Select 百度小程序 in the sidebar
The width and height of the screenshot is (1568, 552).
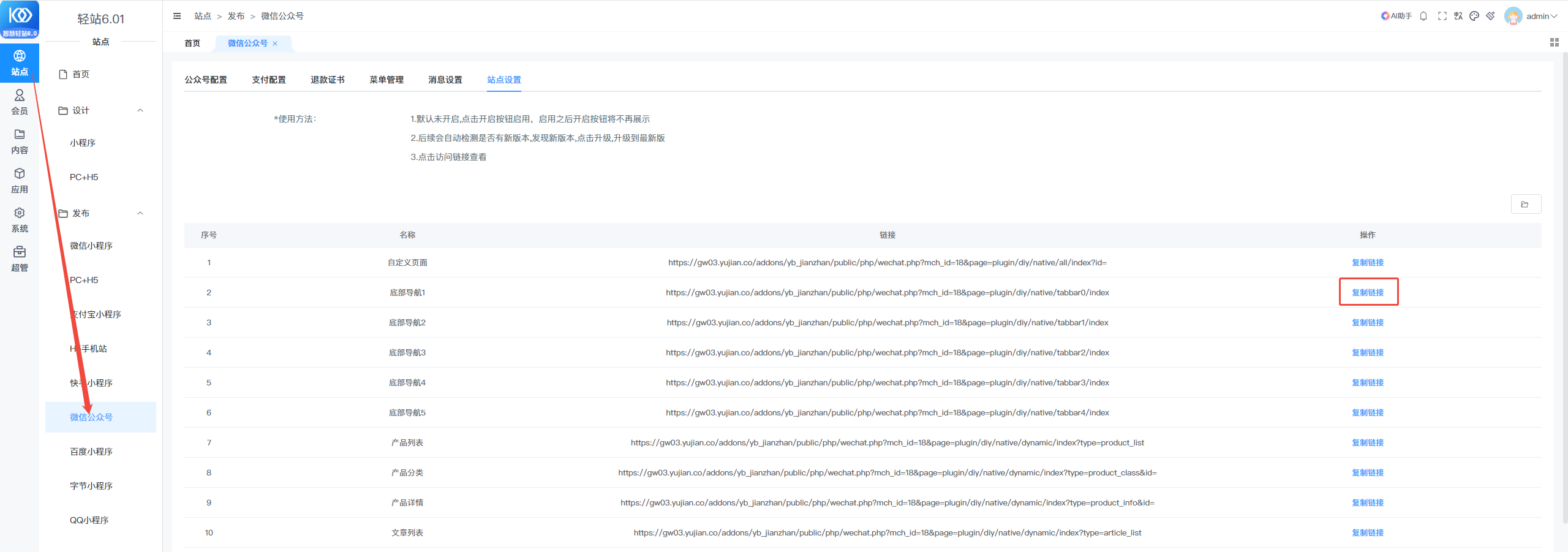(91, 452)
